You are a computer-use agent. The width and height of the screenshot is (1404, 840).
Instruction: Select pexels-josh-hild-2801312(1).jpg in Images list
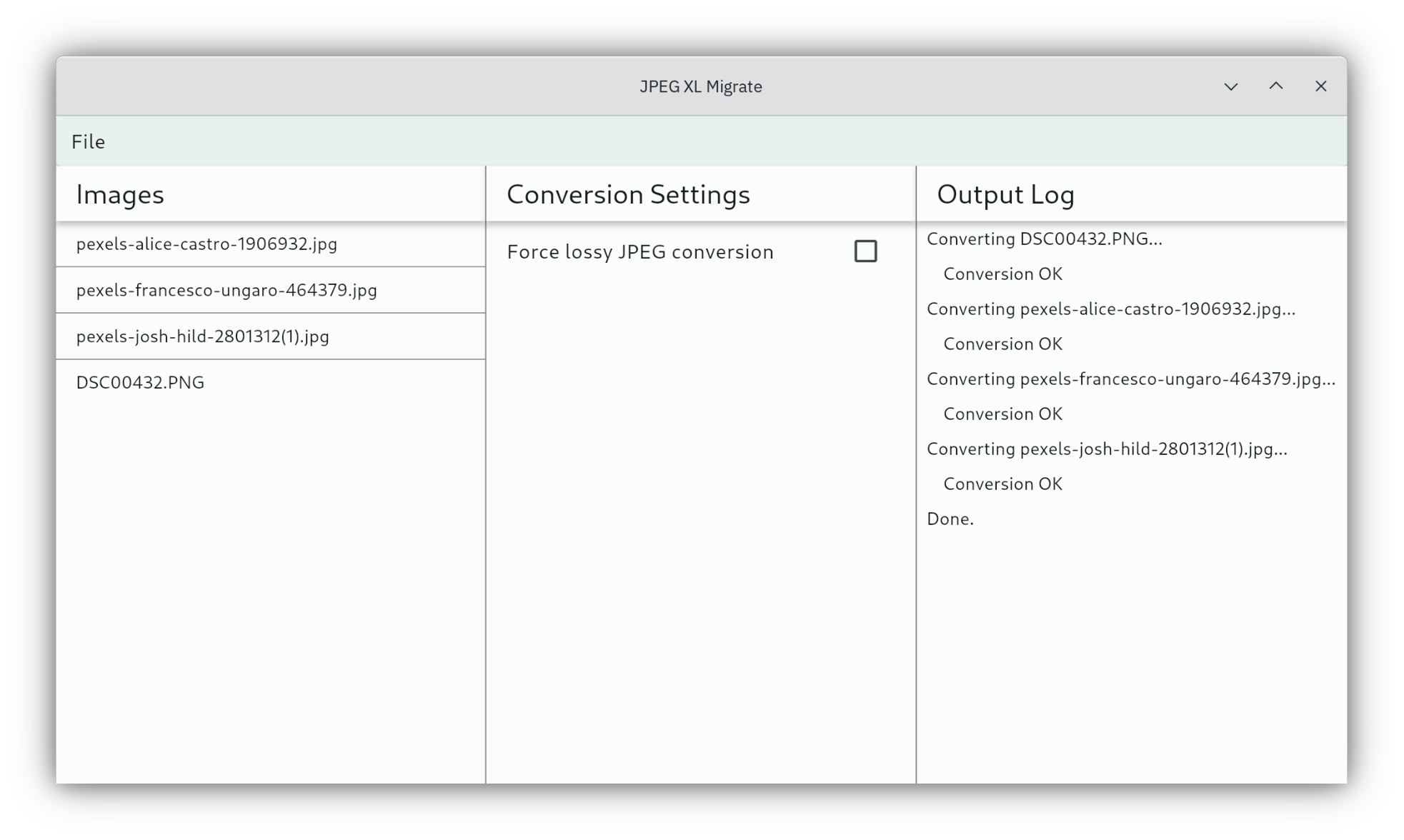coord(202,336)
